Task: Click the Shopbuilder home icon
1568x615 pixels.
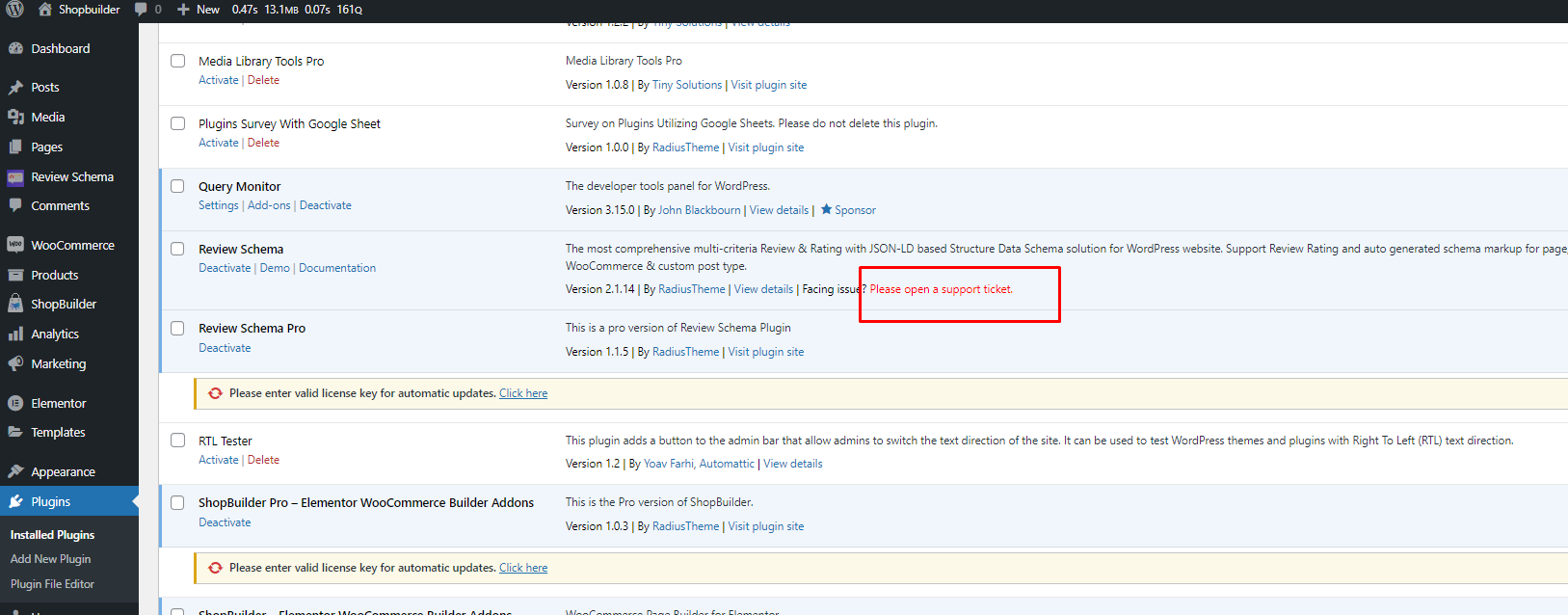Action: click(45, 10)
